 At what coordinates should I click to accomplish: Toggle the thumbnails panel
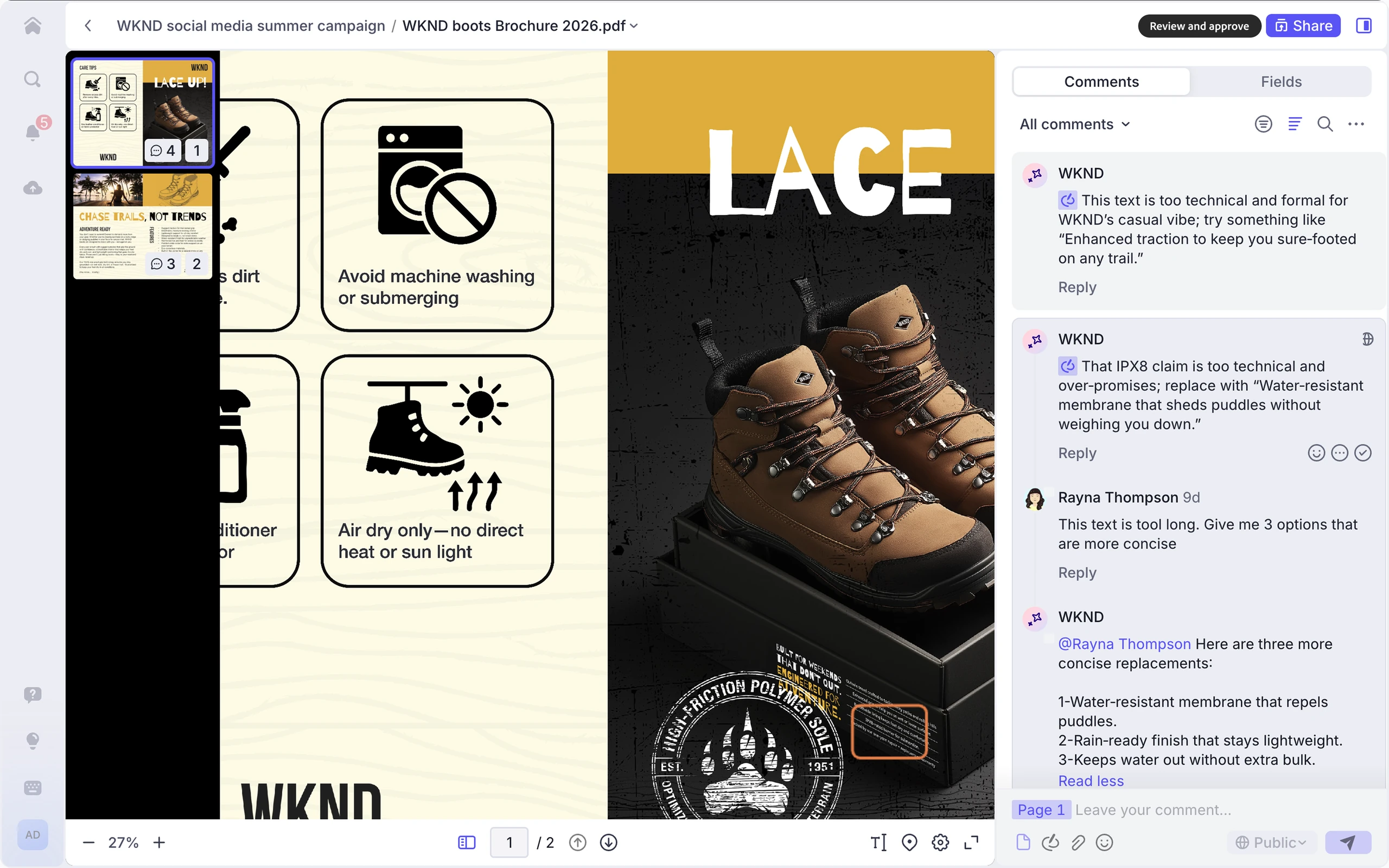point(467,842)
